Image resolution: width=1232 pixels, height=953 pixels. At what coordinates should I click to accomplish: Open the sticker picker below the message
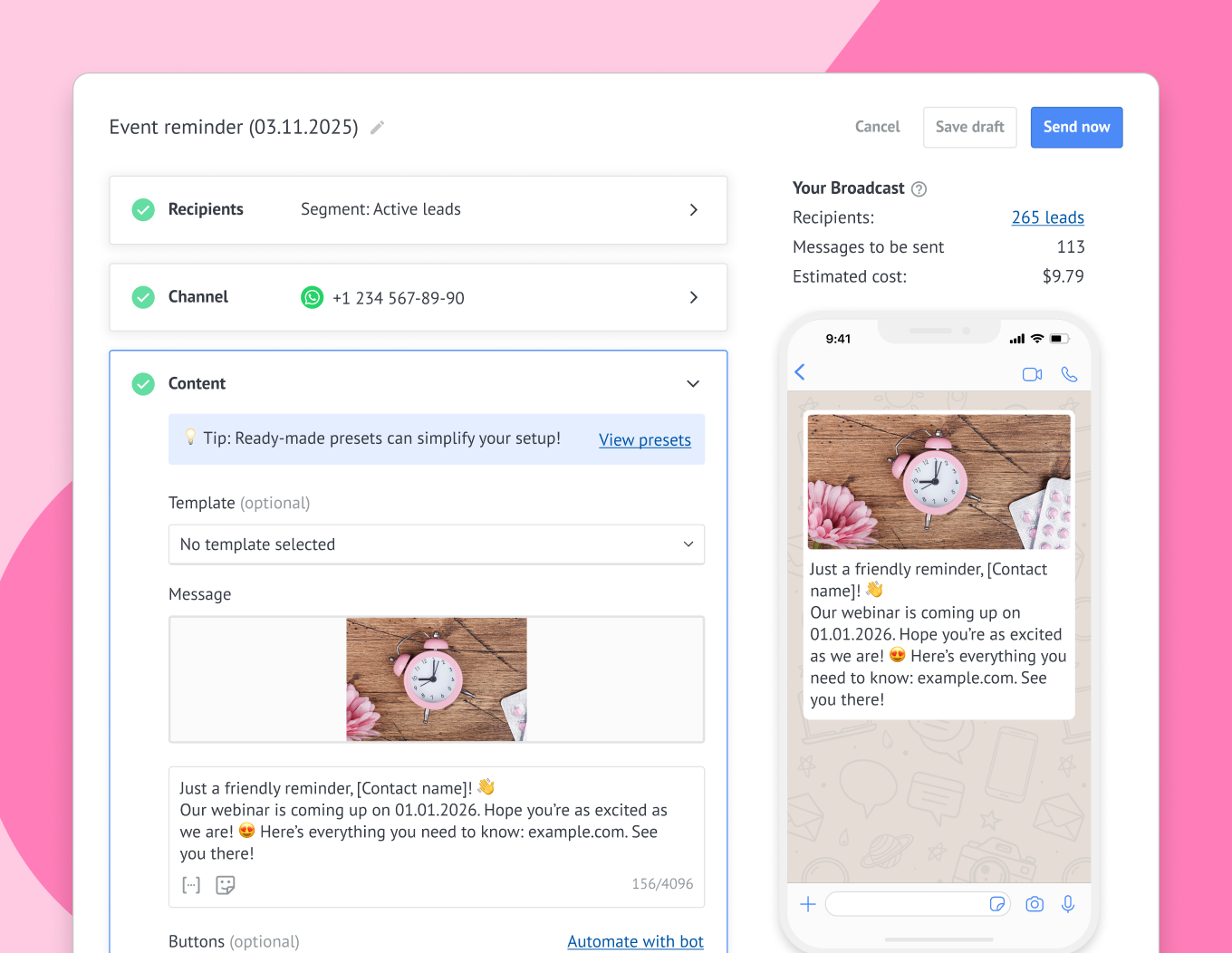tap(226, 885)
